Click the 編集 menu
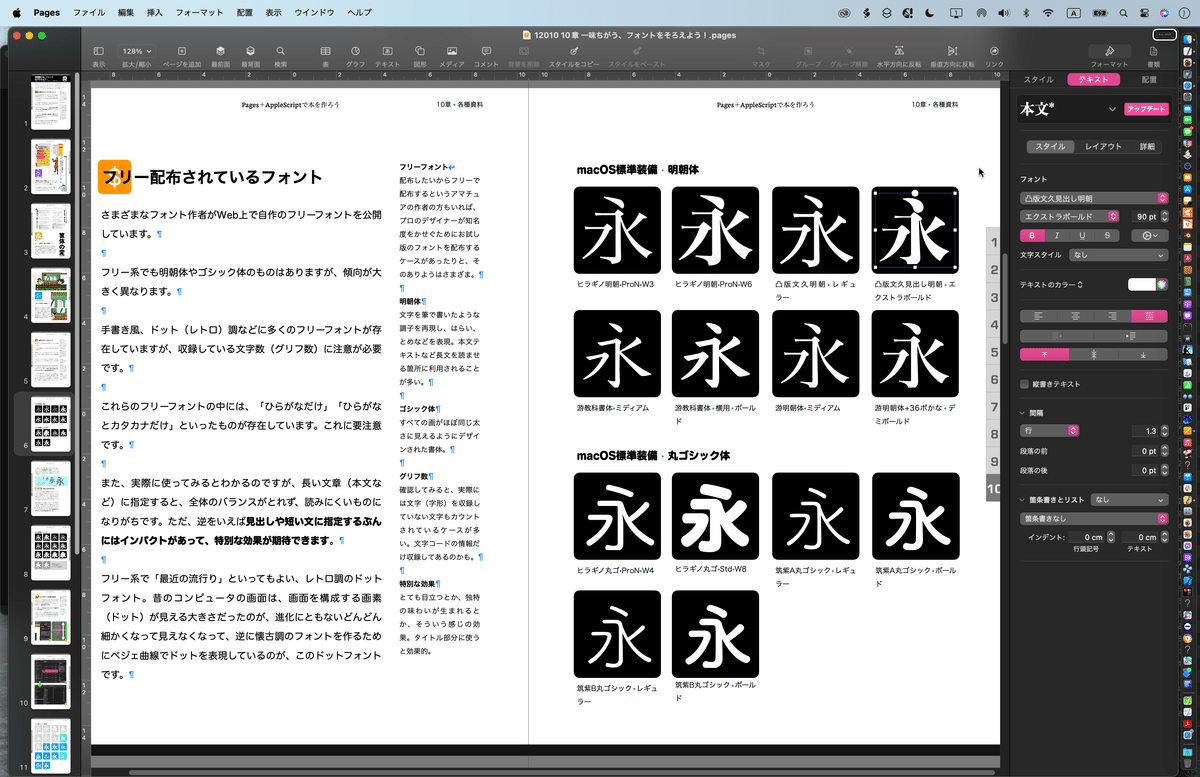The width and height of the screenshot is (1200, 777). (x=126, y=13)
